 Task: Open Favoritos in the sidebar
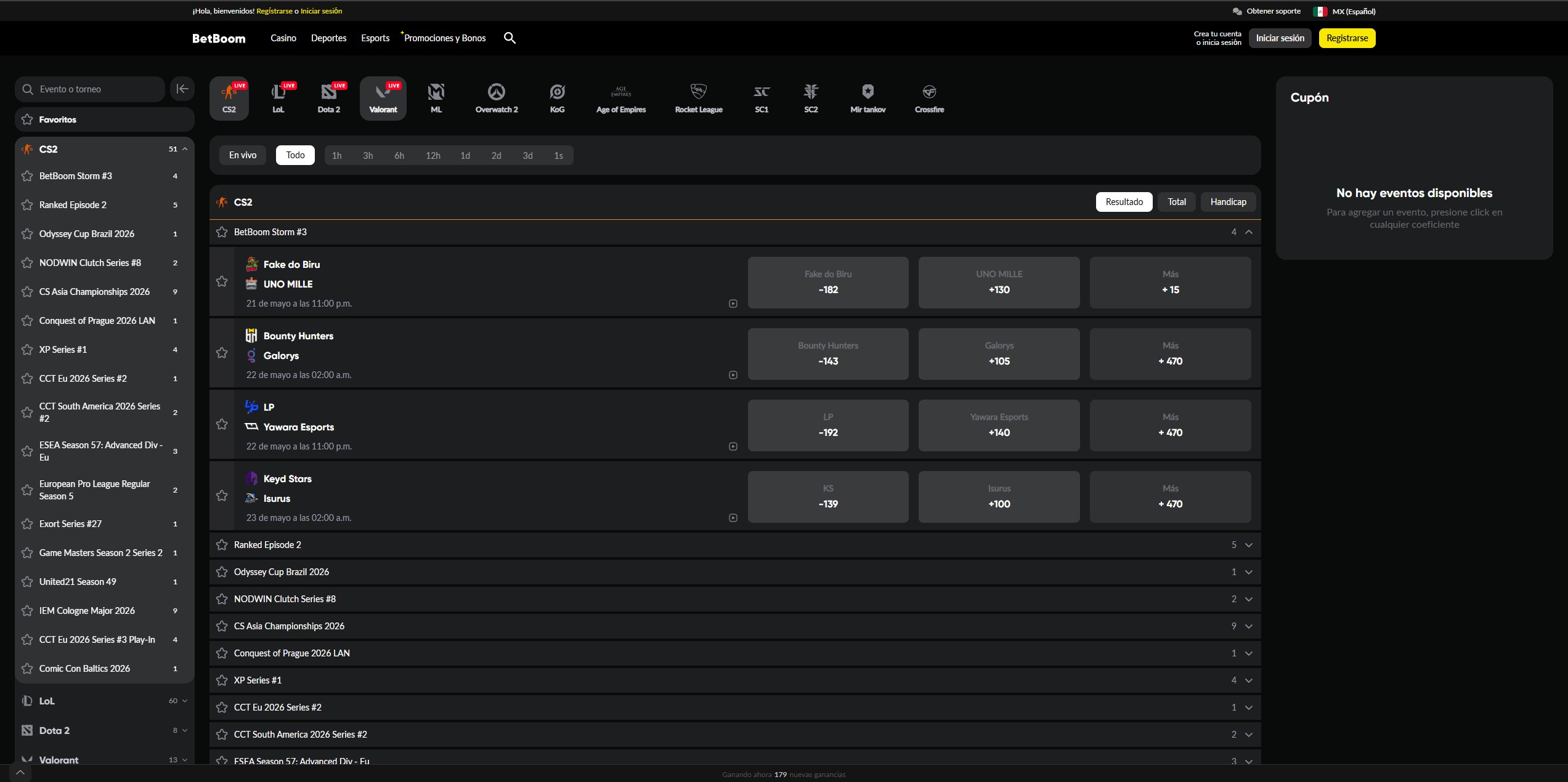point(105,119)
